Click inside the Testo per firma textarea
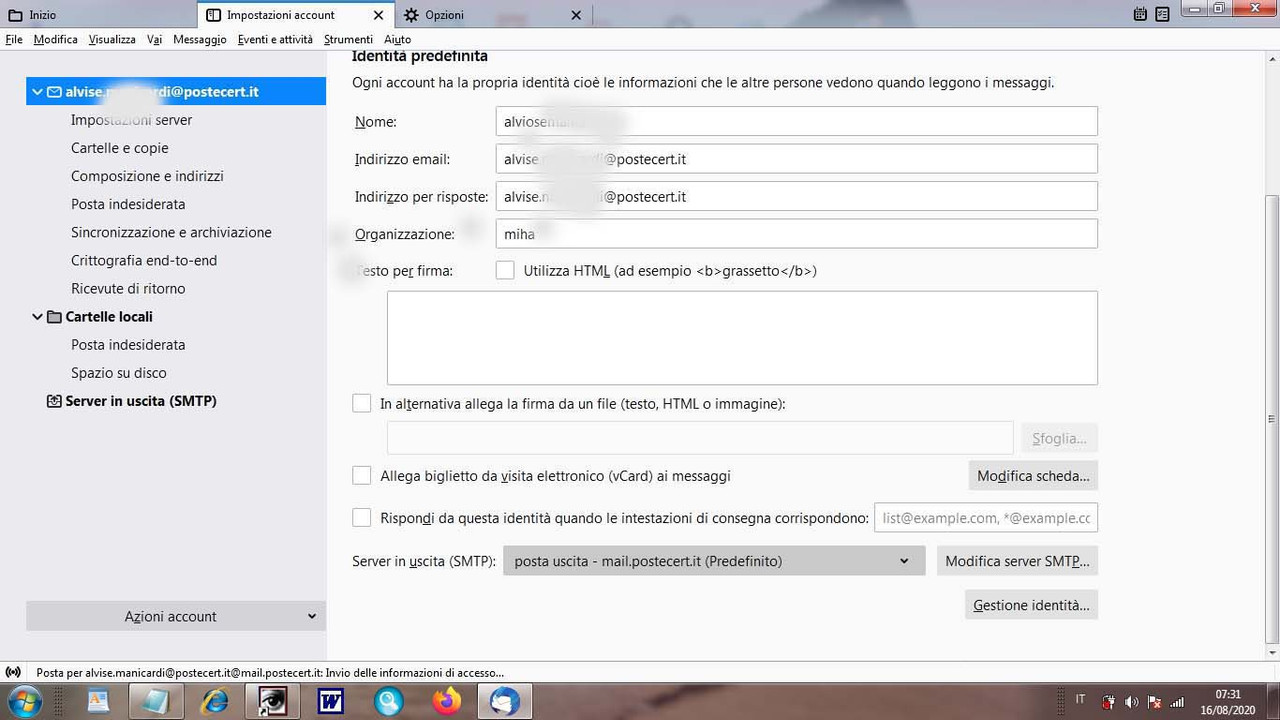The width and height of the screenshot is (1280, 720). point(742,338)
